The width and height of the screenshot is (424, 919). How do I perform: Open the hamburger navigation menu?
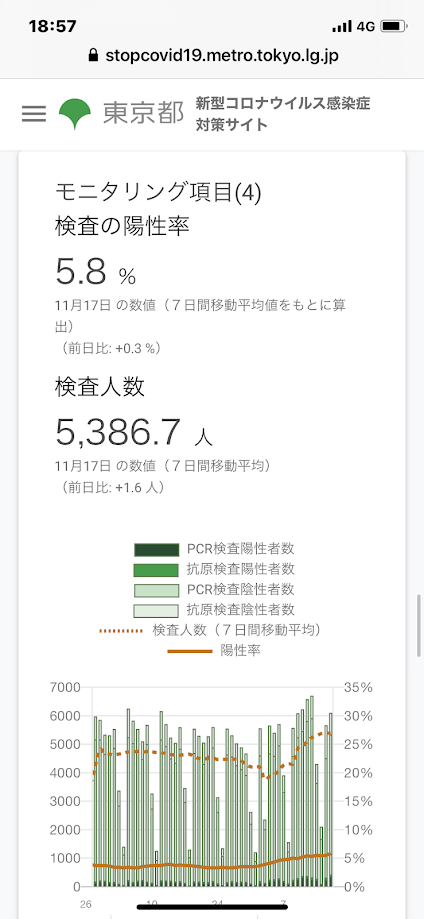point(33,114)
